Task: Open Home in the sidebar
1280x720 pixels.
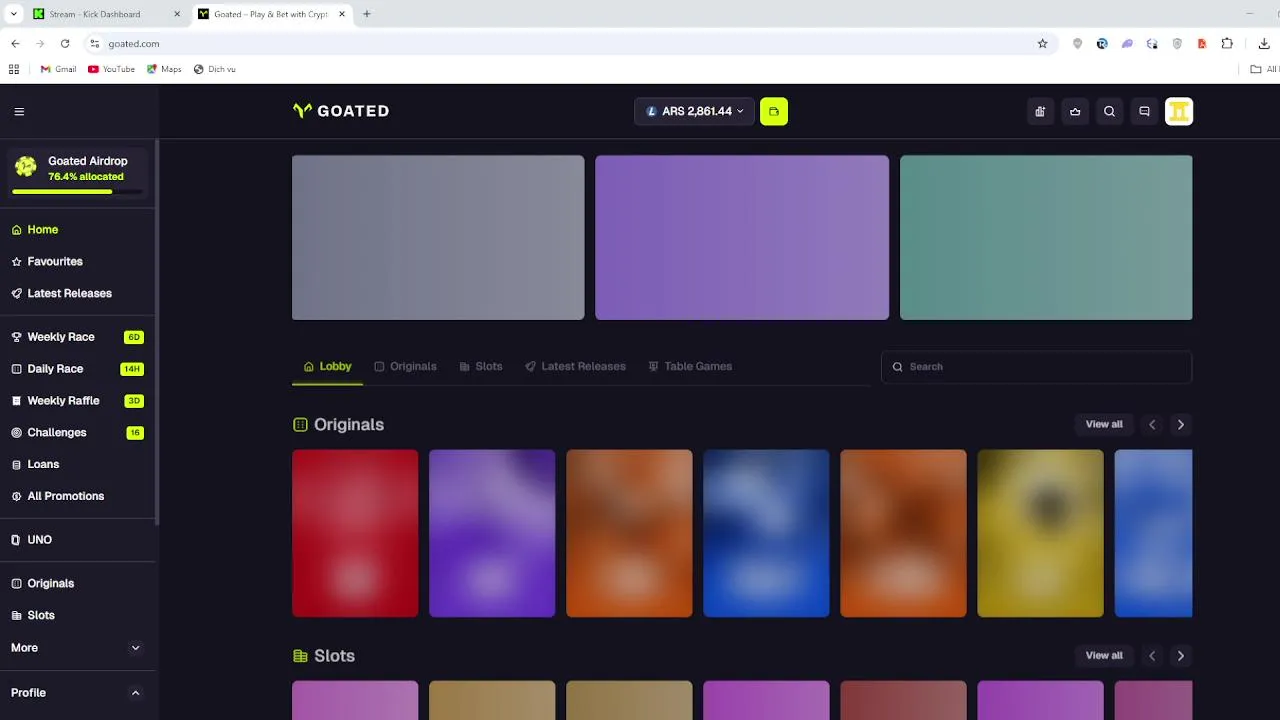Action: (x=76, y=230)
